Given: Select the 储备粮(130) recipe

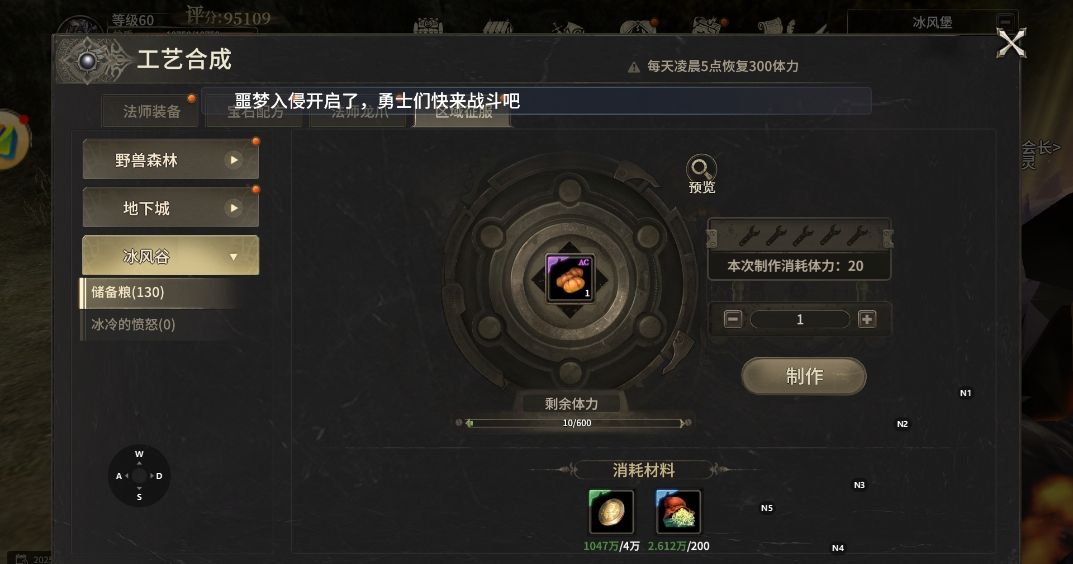Looking at the screenshot, I should pos(161,292).
